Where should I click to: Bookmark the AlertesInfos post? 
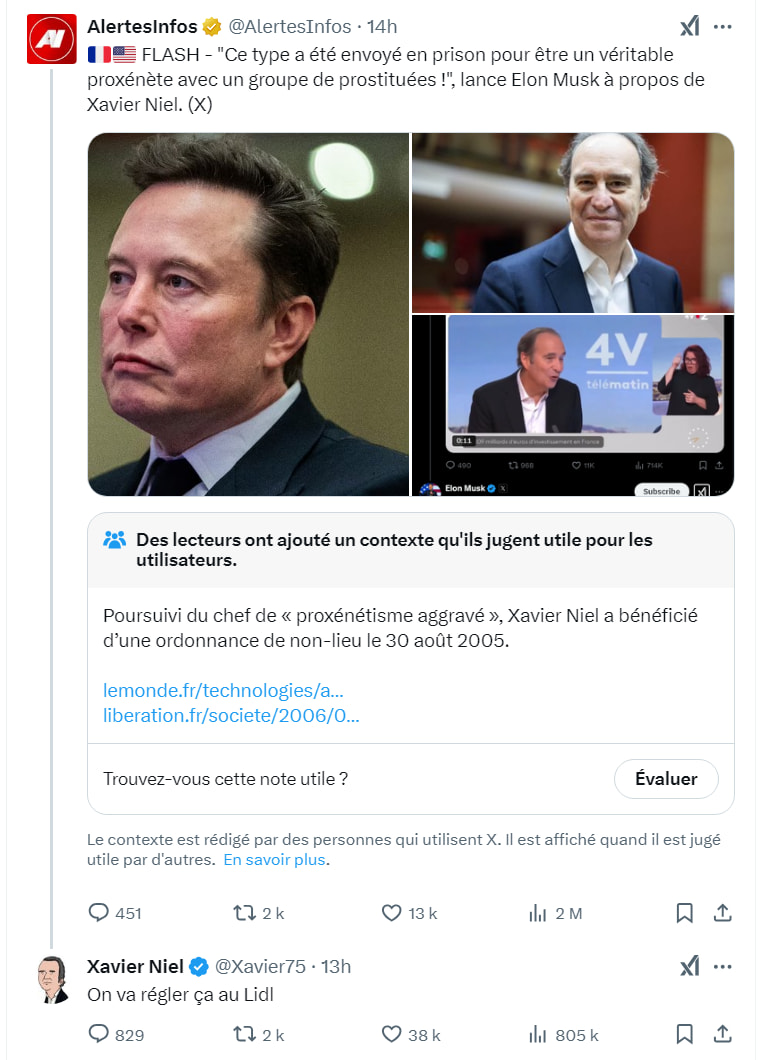click(685, 913)
